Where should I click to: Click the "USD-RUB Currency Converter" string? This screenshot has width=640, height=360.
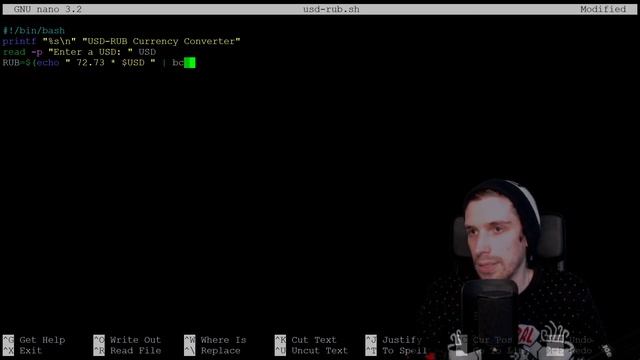pyautogui.click(x=161, y=41)
